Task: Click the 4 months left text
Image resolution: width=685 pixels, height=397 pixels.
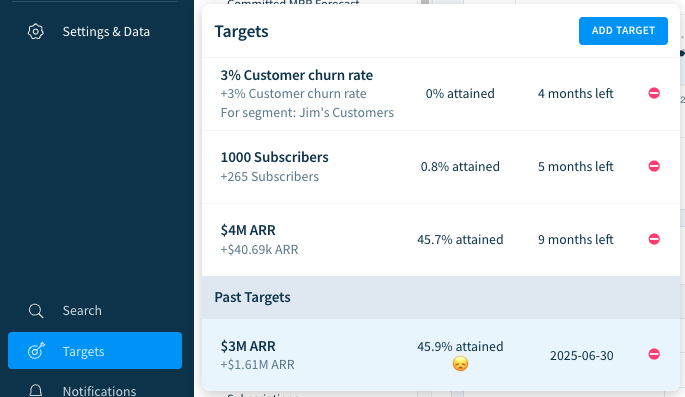Action: 576,93
